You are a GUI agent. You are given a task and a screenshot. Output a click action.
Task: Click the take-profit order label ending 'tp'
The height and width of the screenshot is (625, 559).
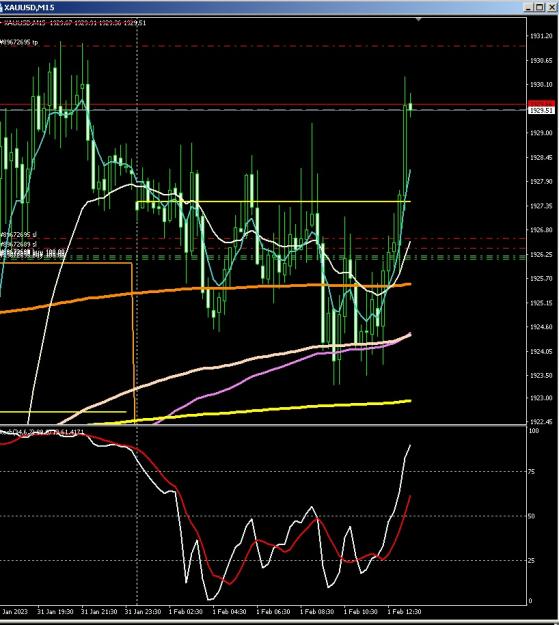click(x=19, y=42)
